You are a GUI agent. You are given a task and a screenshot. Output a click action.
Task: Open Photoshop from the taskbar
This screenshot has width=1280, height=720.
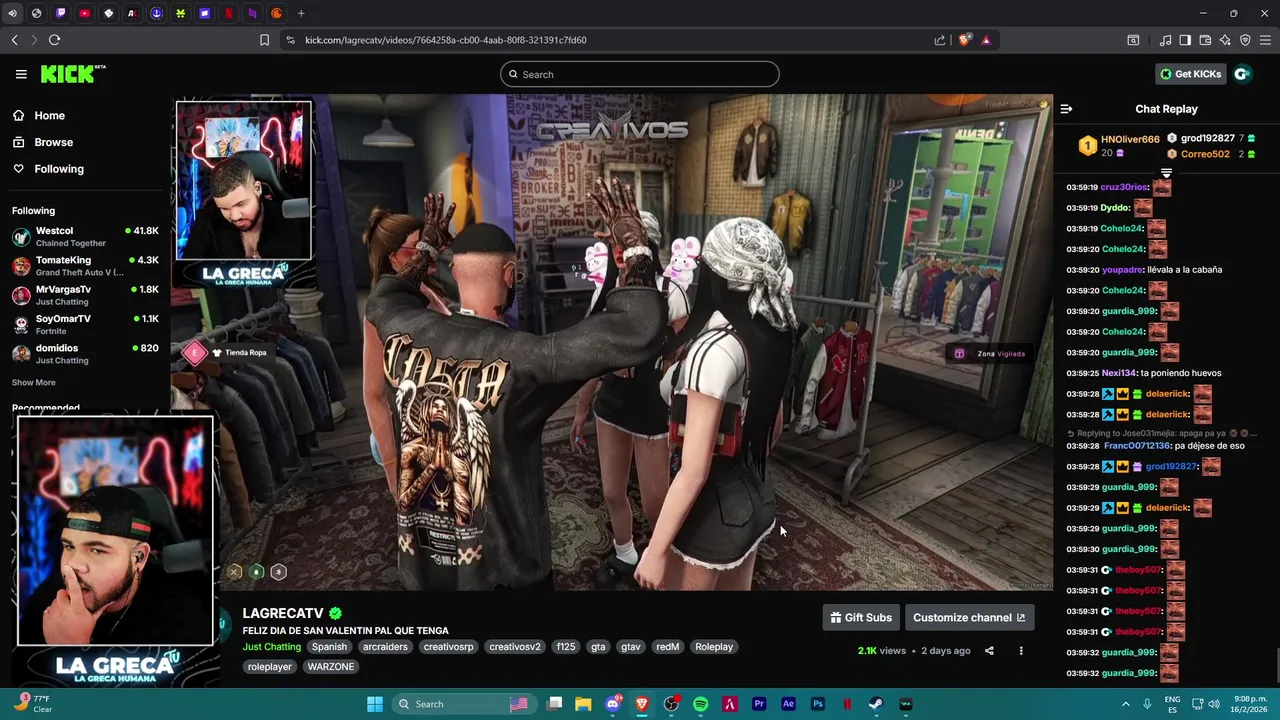[x=818, y=704]
